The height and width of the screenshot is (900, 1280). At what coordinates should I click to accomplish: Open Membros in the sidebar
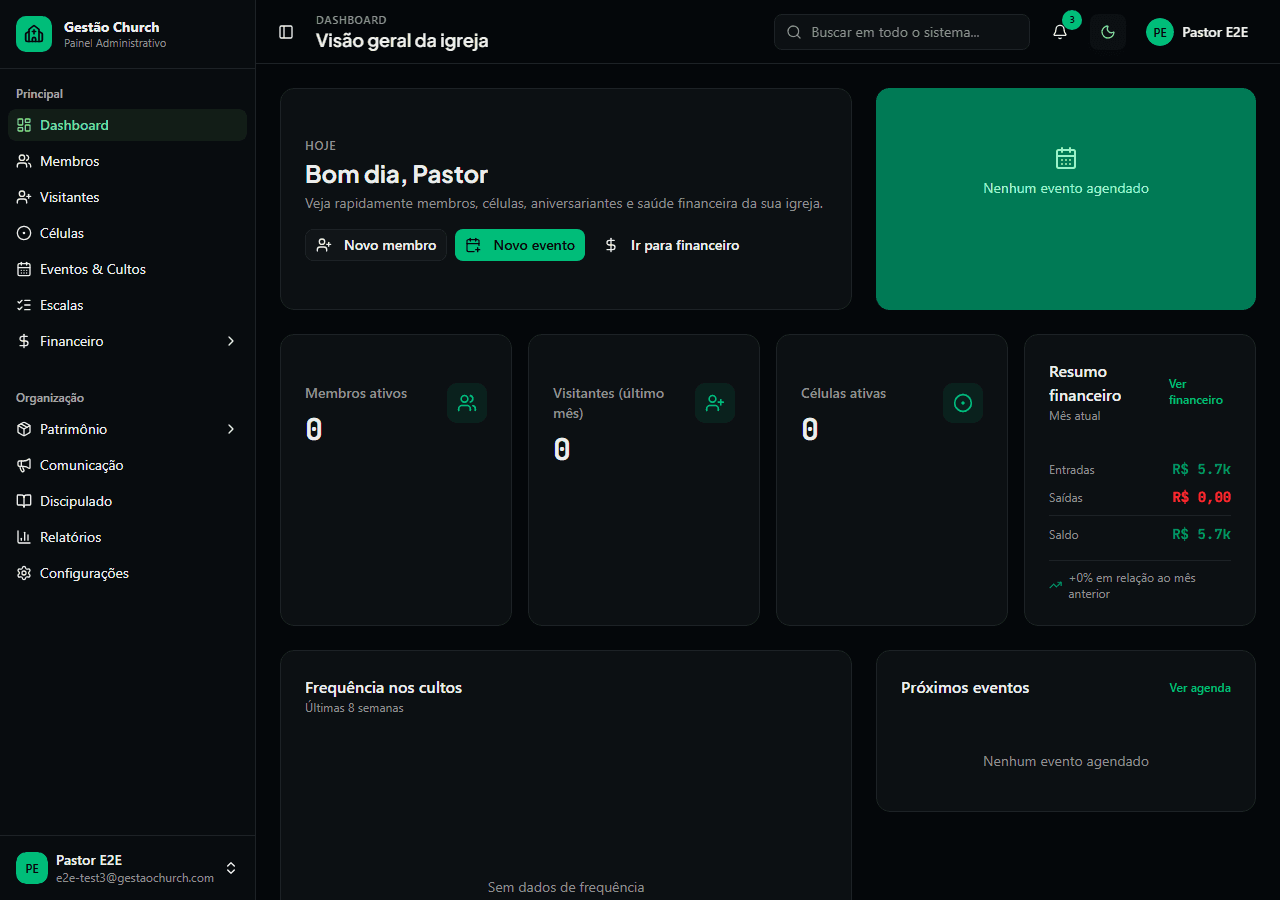[x=70, y=161]
